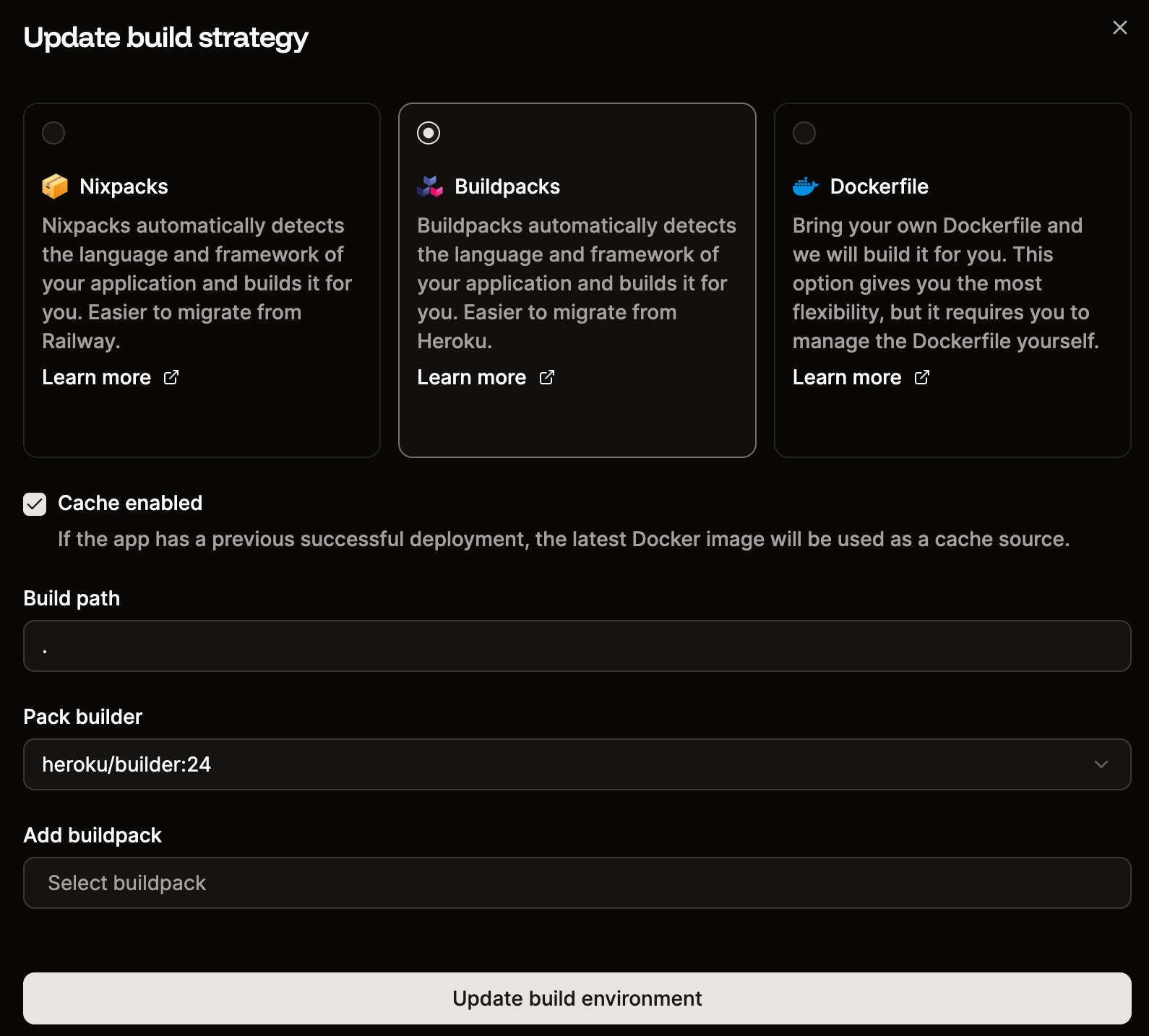Screen dimensions: 1149x1036
Task: Select the Buildpacks radio button
Action: coord(429,133)
